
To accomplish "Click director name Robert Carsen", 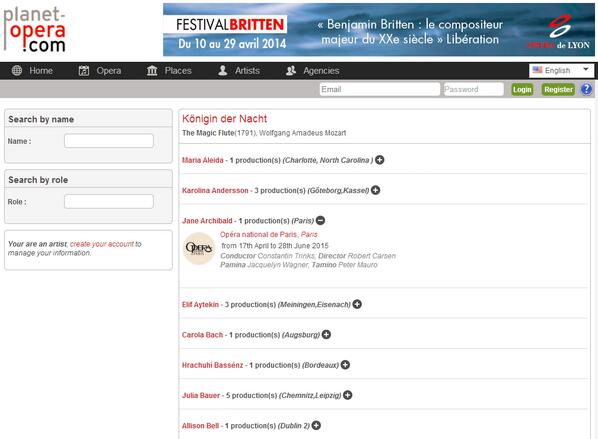I will [x=371, y=256].
